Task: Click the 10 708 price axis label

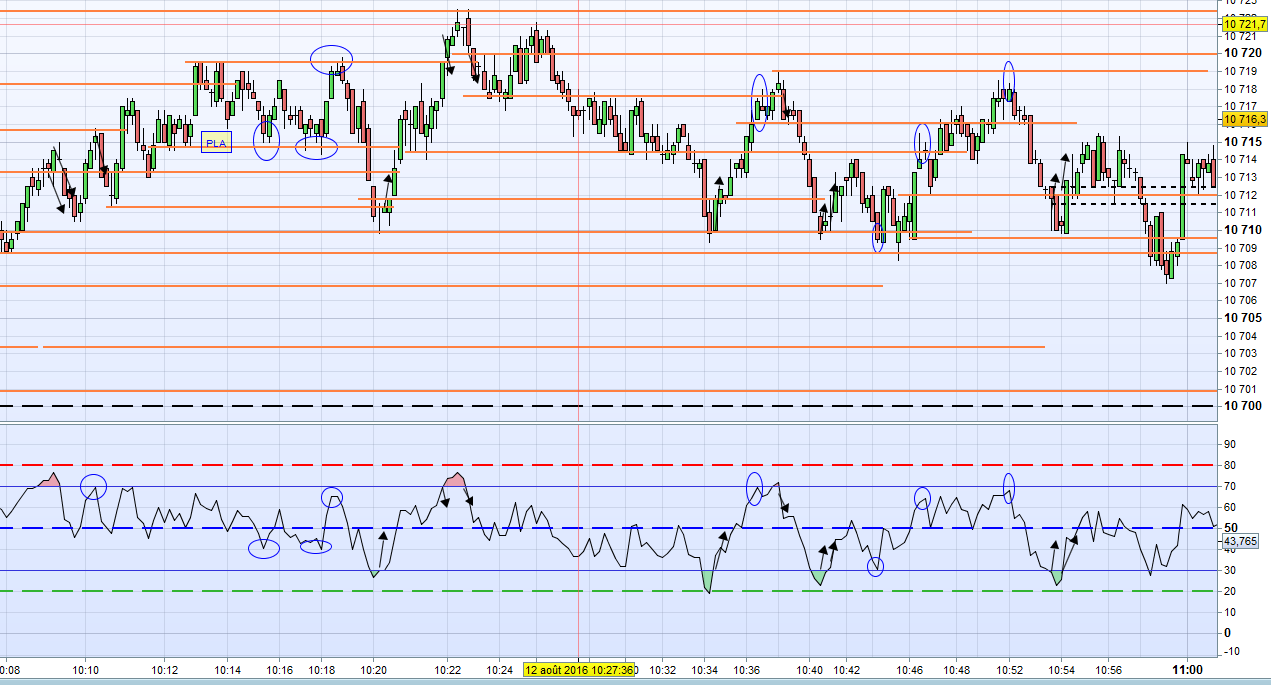Action: [1241, 265]
